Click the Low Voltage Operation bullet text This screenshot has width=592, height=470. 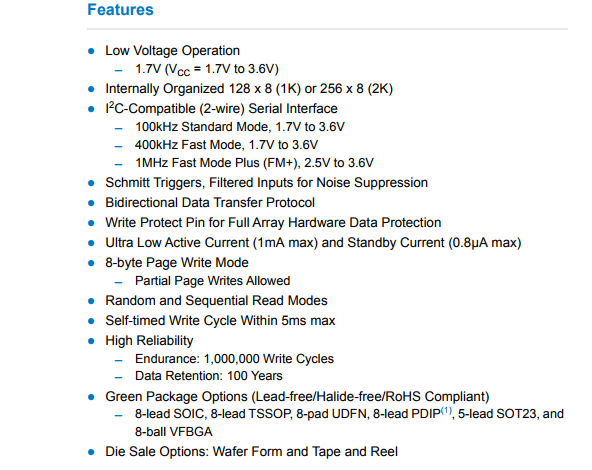point(173,51)
